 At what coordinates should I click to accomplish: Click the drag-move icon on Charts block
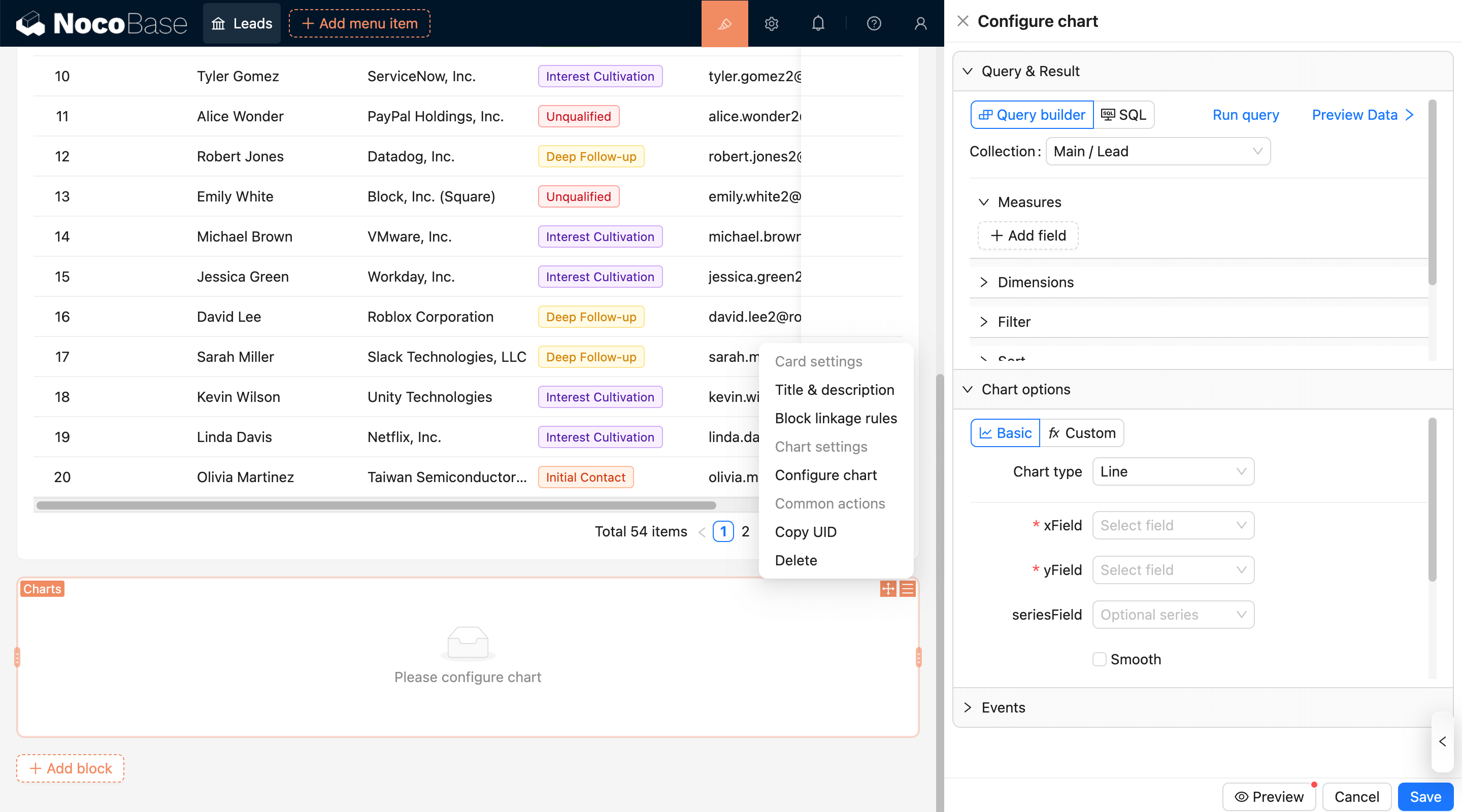pyautogui.click(x=888, y=588)
